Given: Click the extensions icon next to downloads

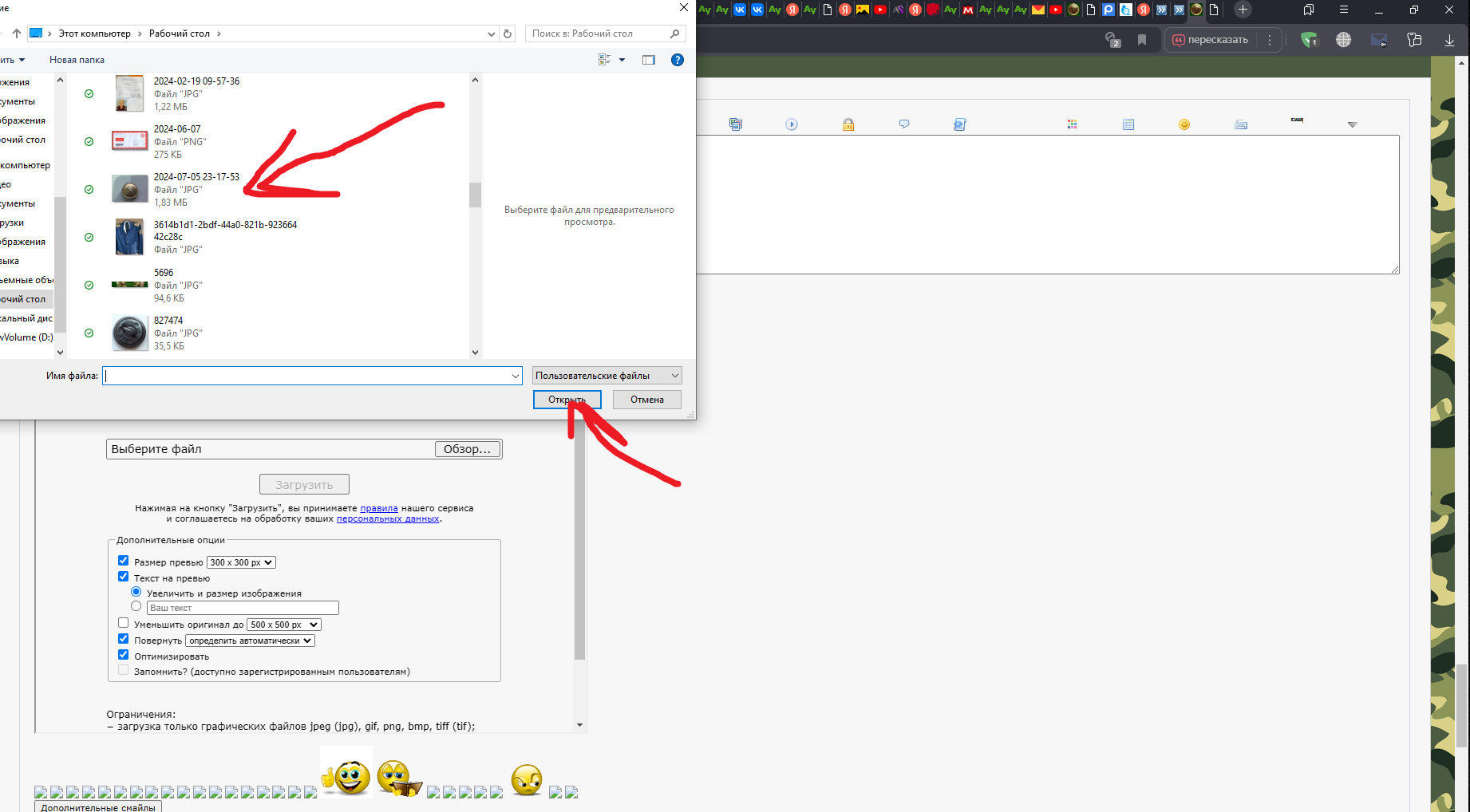Looking at the screenshot, I should tap(1414, 40).
